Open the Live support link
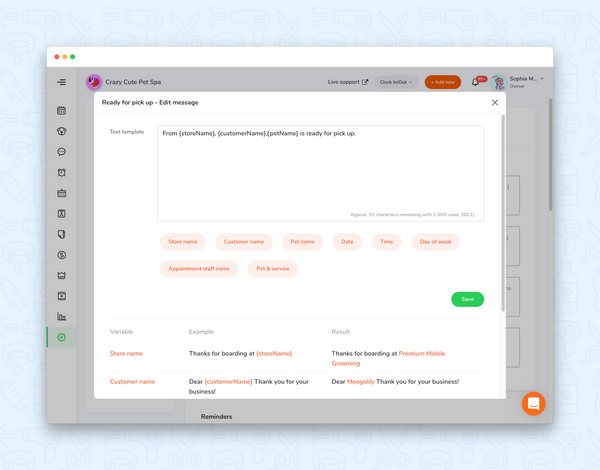This screenshot has height=470, width=600. click(x=348, y=82)
